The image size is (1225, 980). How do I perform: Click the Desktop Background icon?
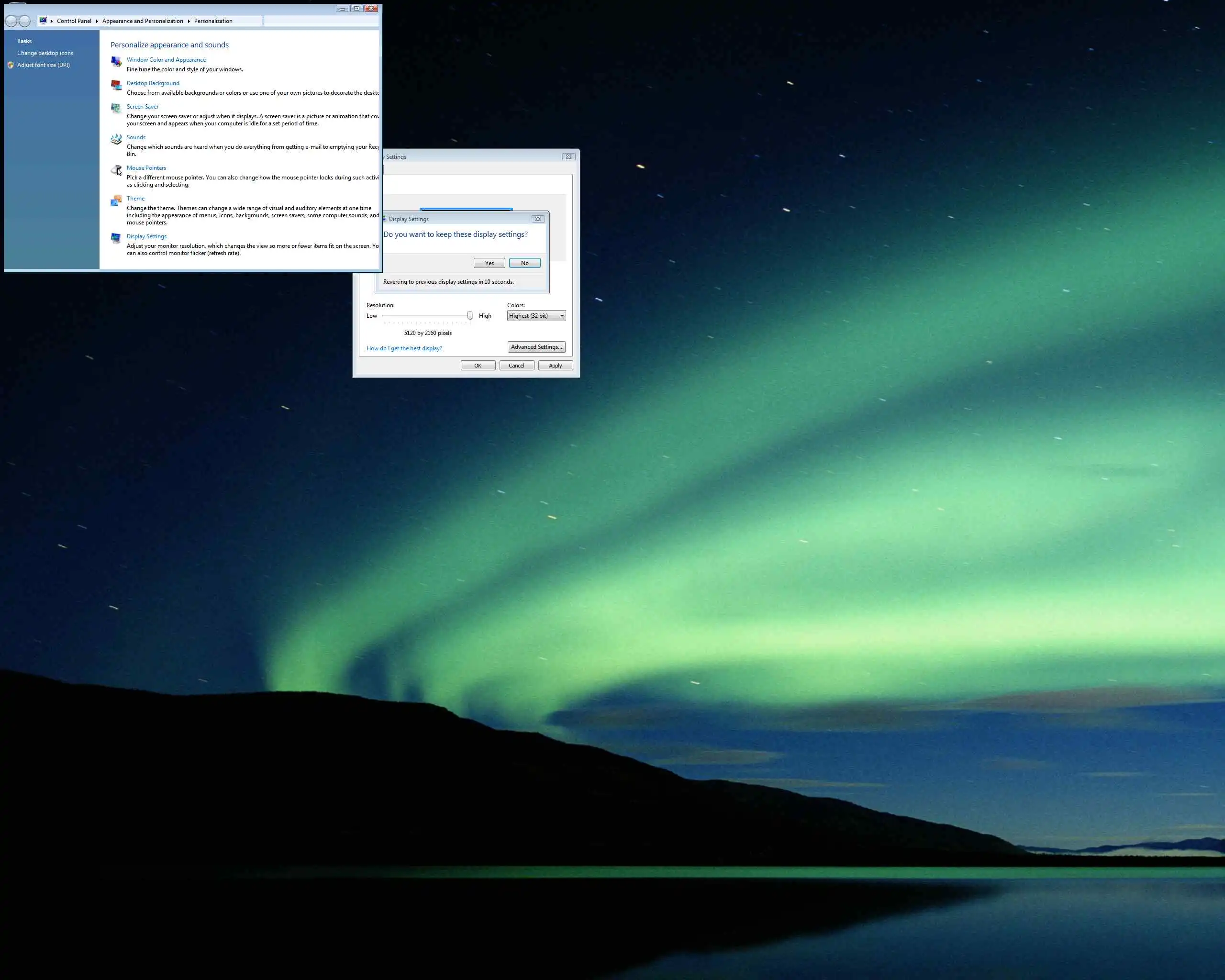pos(116,85)
